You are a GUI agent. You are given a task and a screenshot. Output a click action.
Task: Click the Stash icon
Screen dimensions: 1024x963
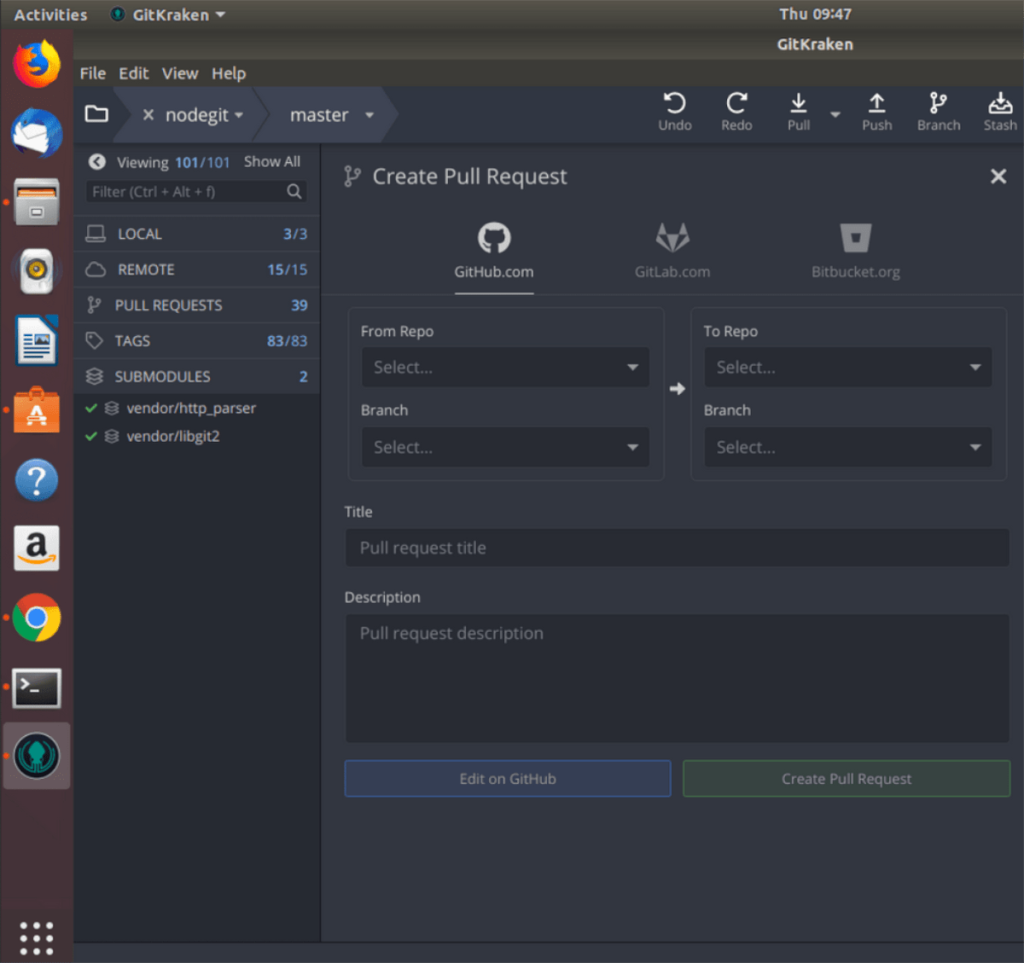point(1000,110)
